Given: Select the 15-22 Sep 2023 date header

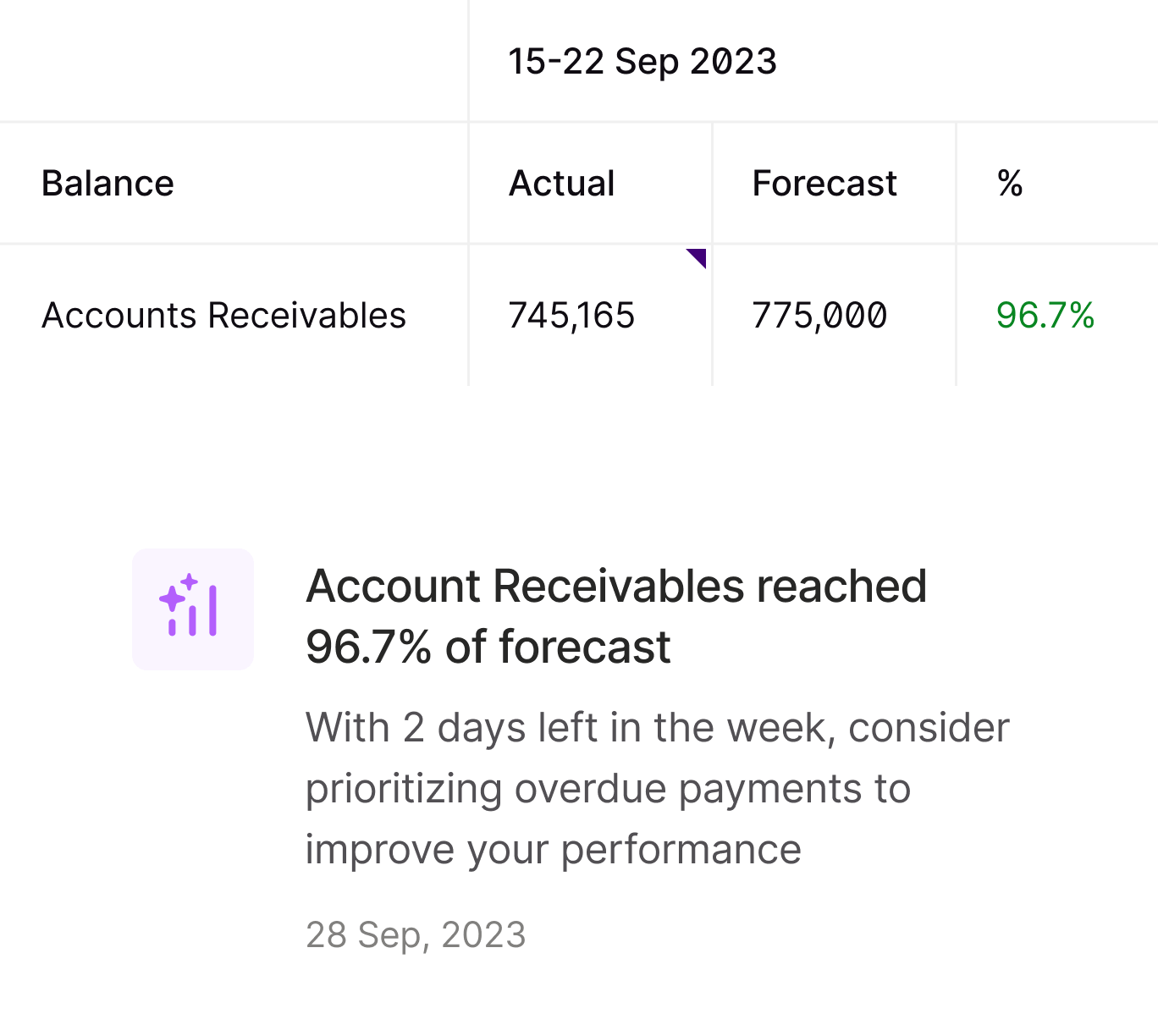Looking at the screenshot, I should click(642, 62).
